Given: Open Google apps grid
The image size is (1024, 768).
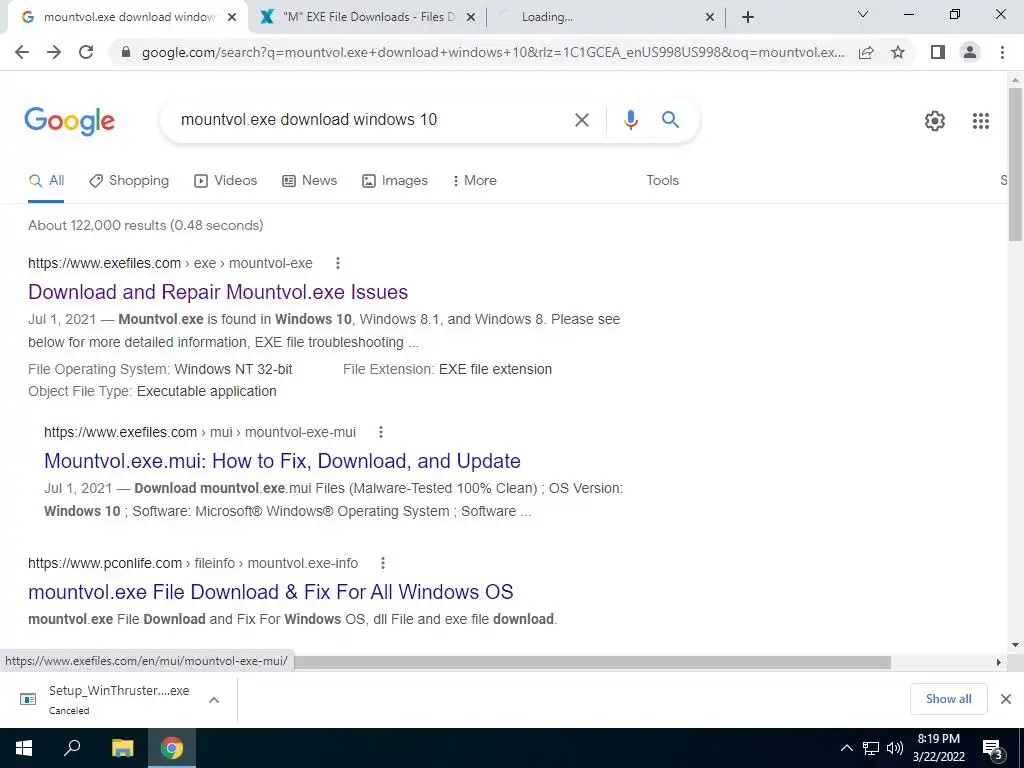Looking at the screenshot, I should click(980, 121).
